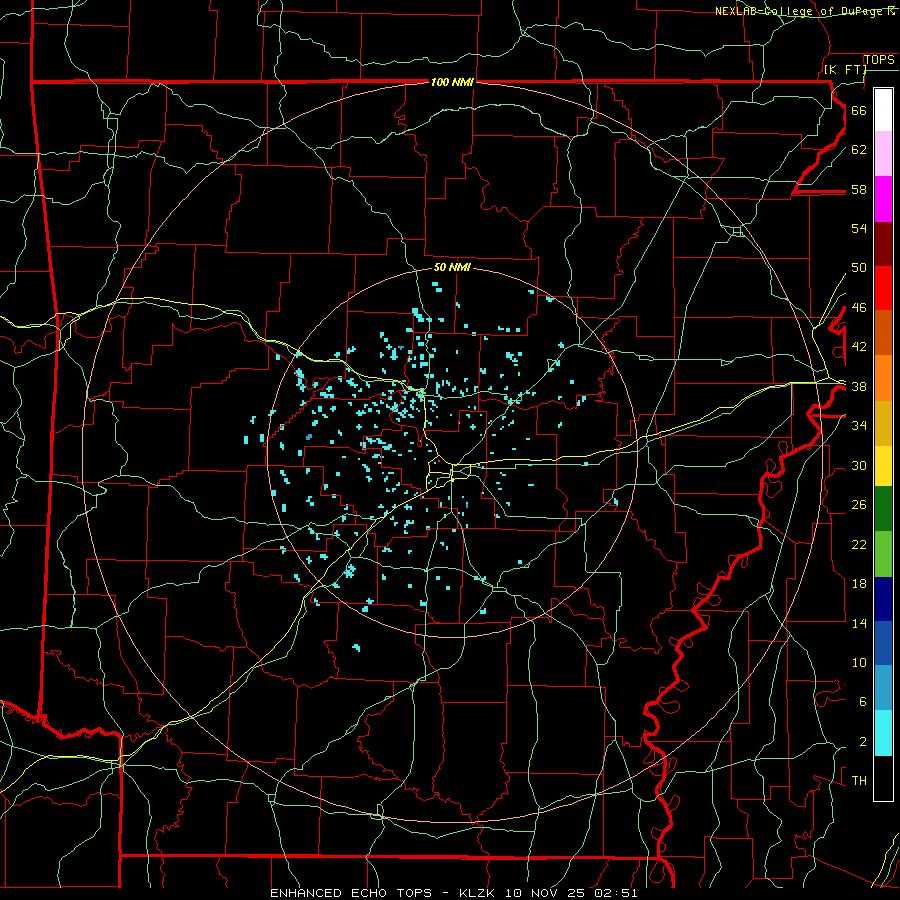The width and height of the screenshot is (900, 900).
Task: Click legend value 38
Action: coord(858,386)
